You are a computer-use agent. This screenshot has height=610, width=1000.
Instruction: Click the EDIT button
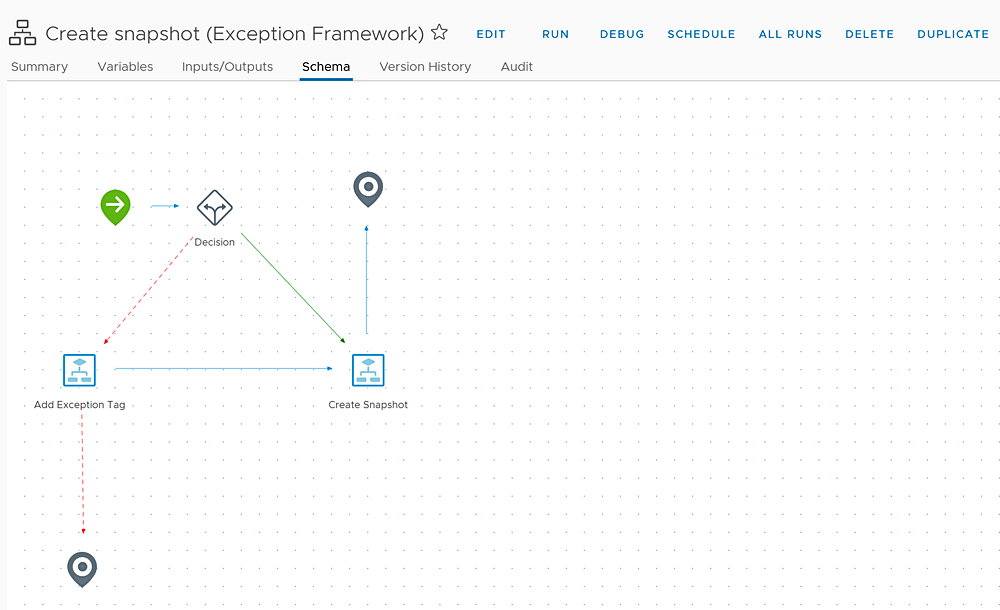coord(491,34)
